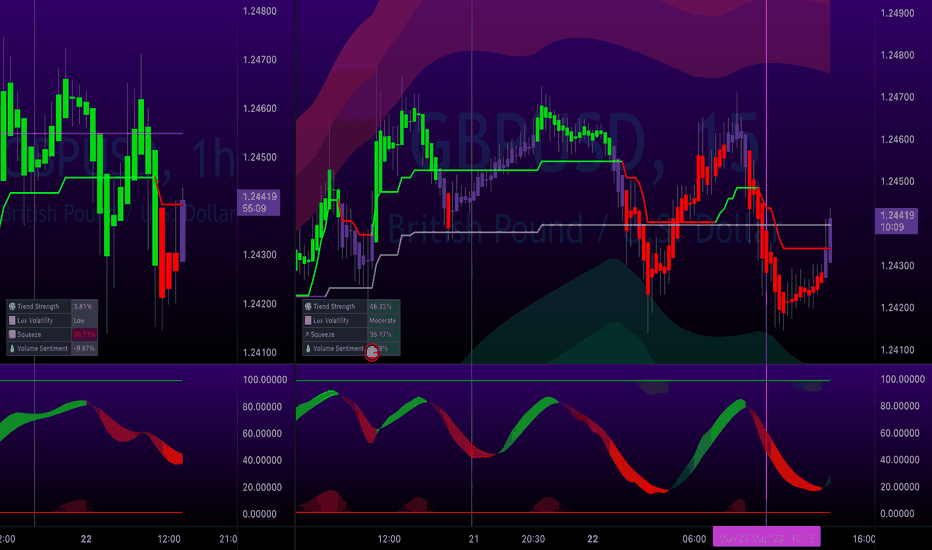Viewport: 932px width, 550px height.
Task: Click 1.24700 on the right chart price axis
Action: pos(898,97)
